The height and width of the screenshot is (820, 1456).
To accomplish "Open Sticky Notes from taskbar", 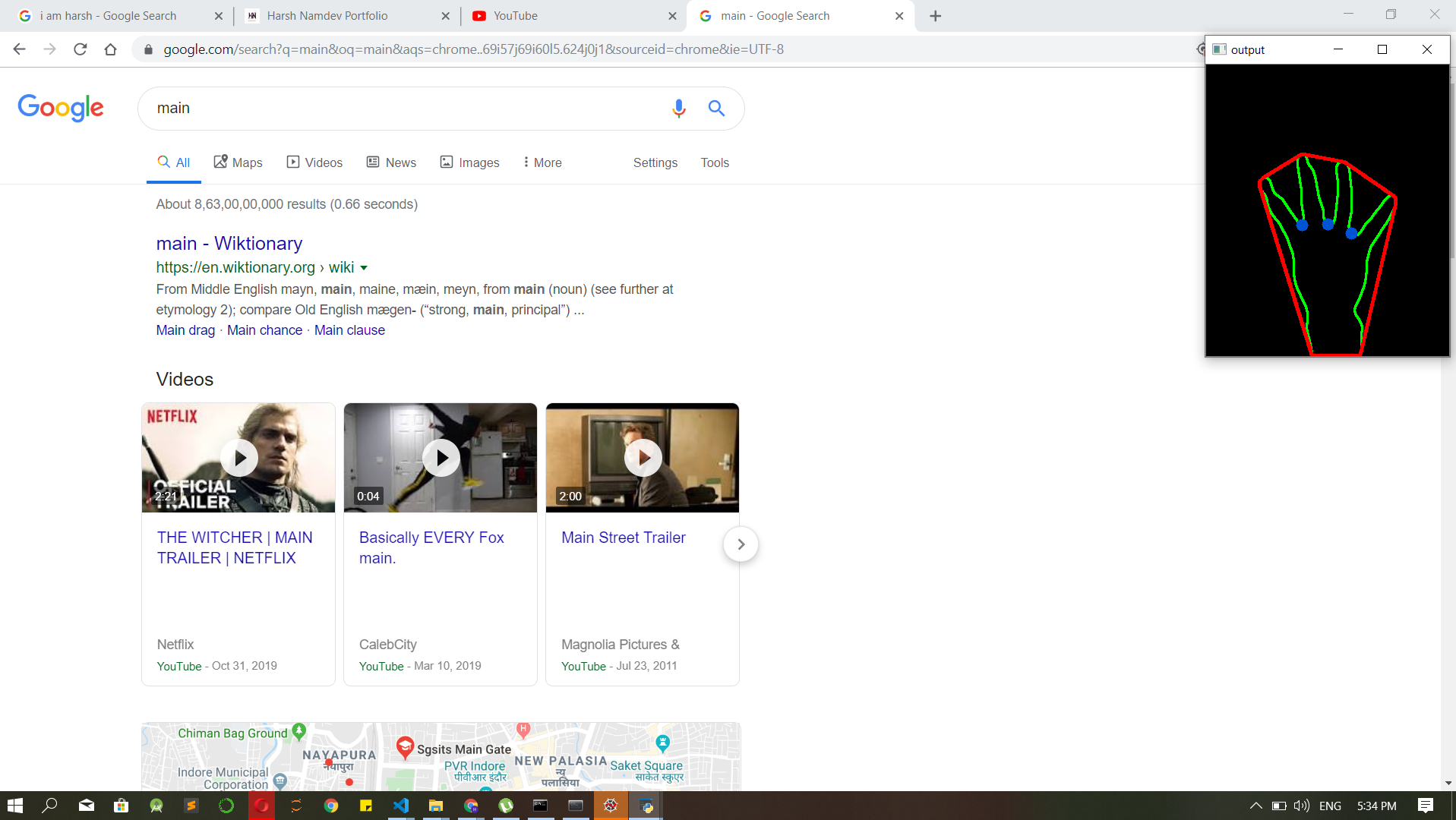I will click(x=366, y=806).
